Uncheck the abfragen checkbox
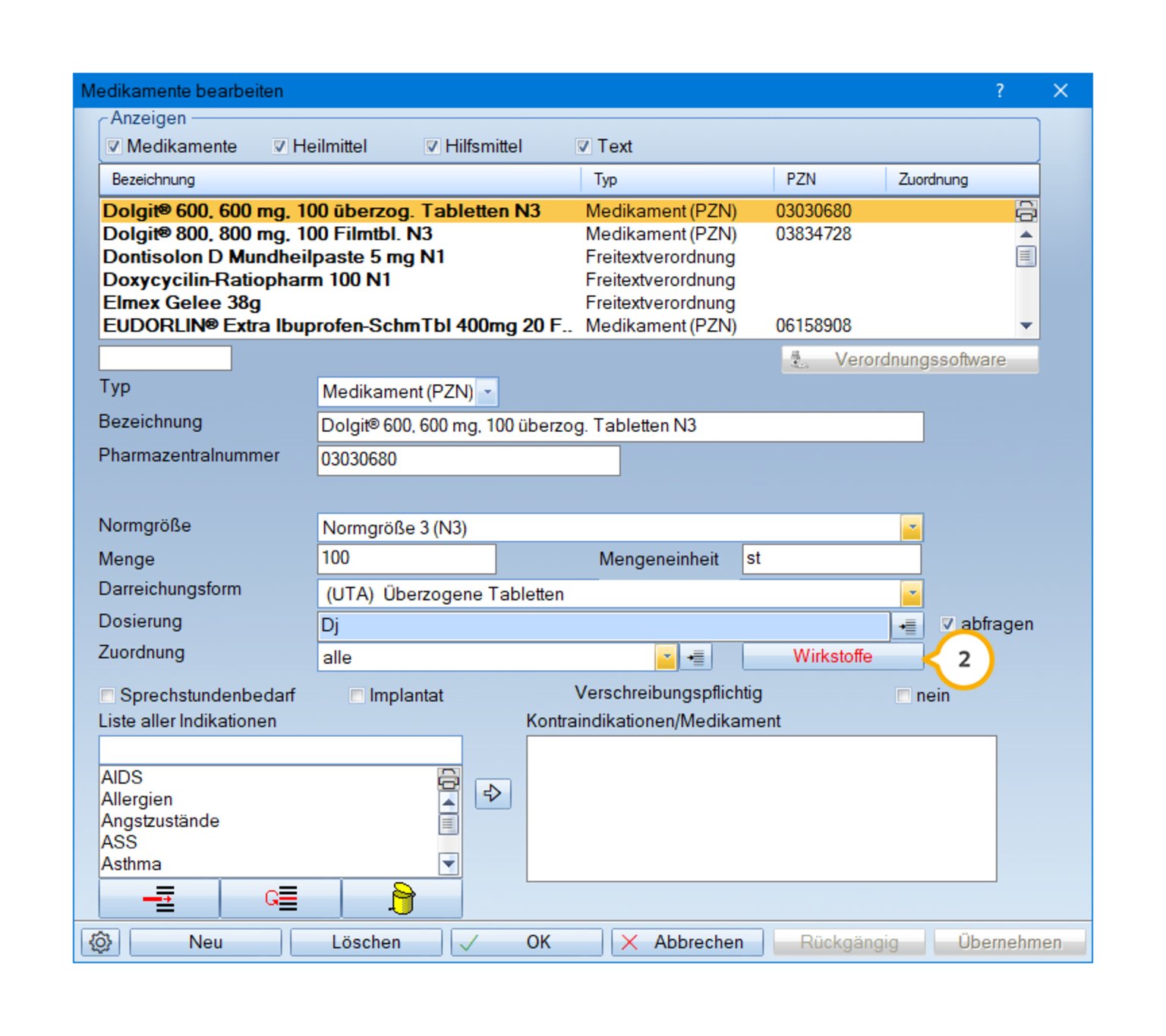The width and height of the screenshot is (1166, 1036). pyautogui.click(x=947, y=624)
